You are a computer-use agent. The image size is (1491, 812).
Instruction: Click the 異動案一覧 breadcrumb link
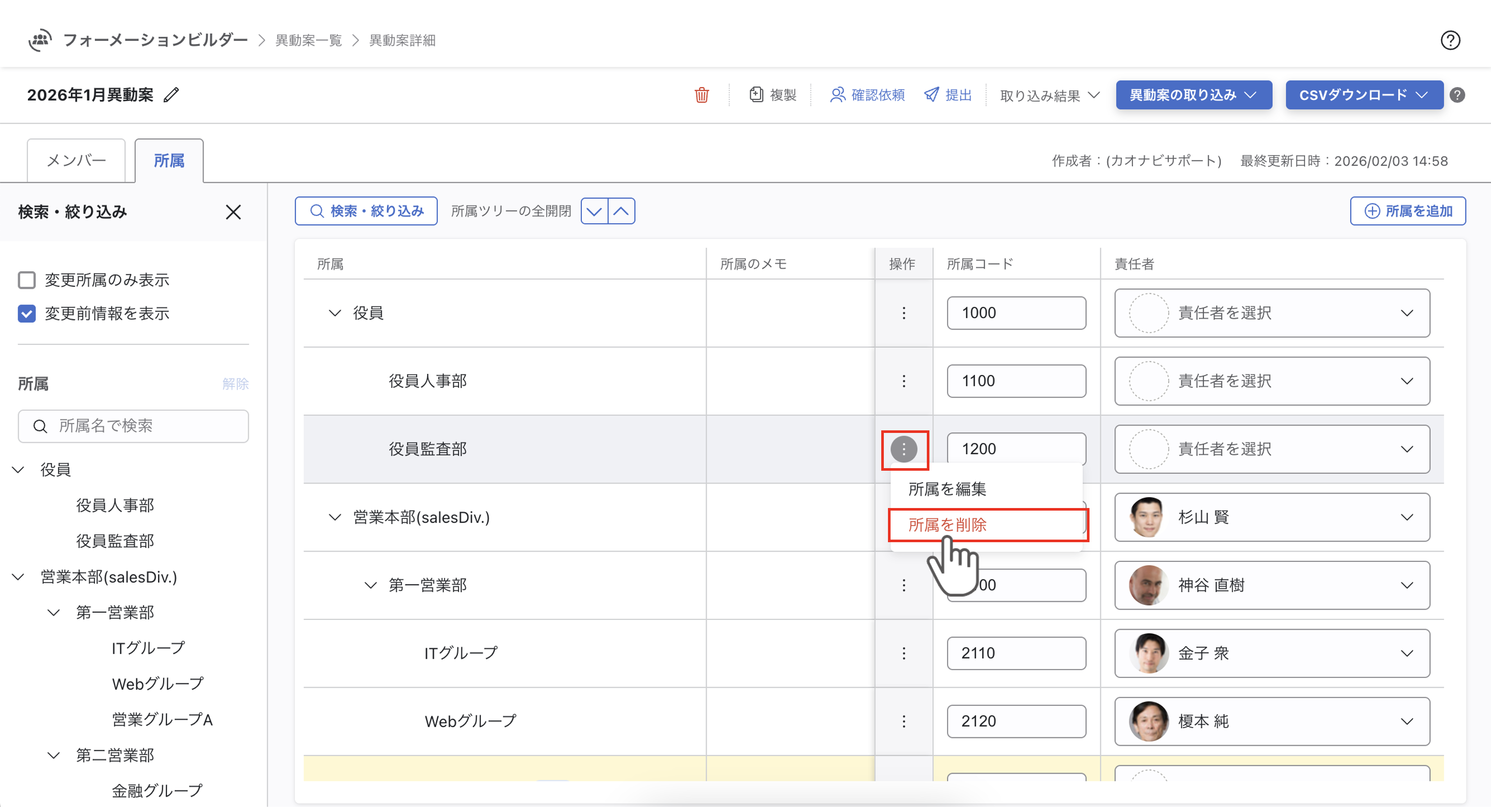coord(308,40)
